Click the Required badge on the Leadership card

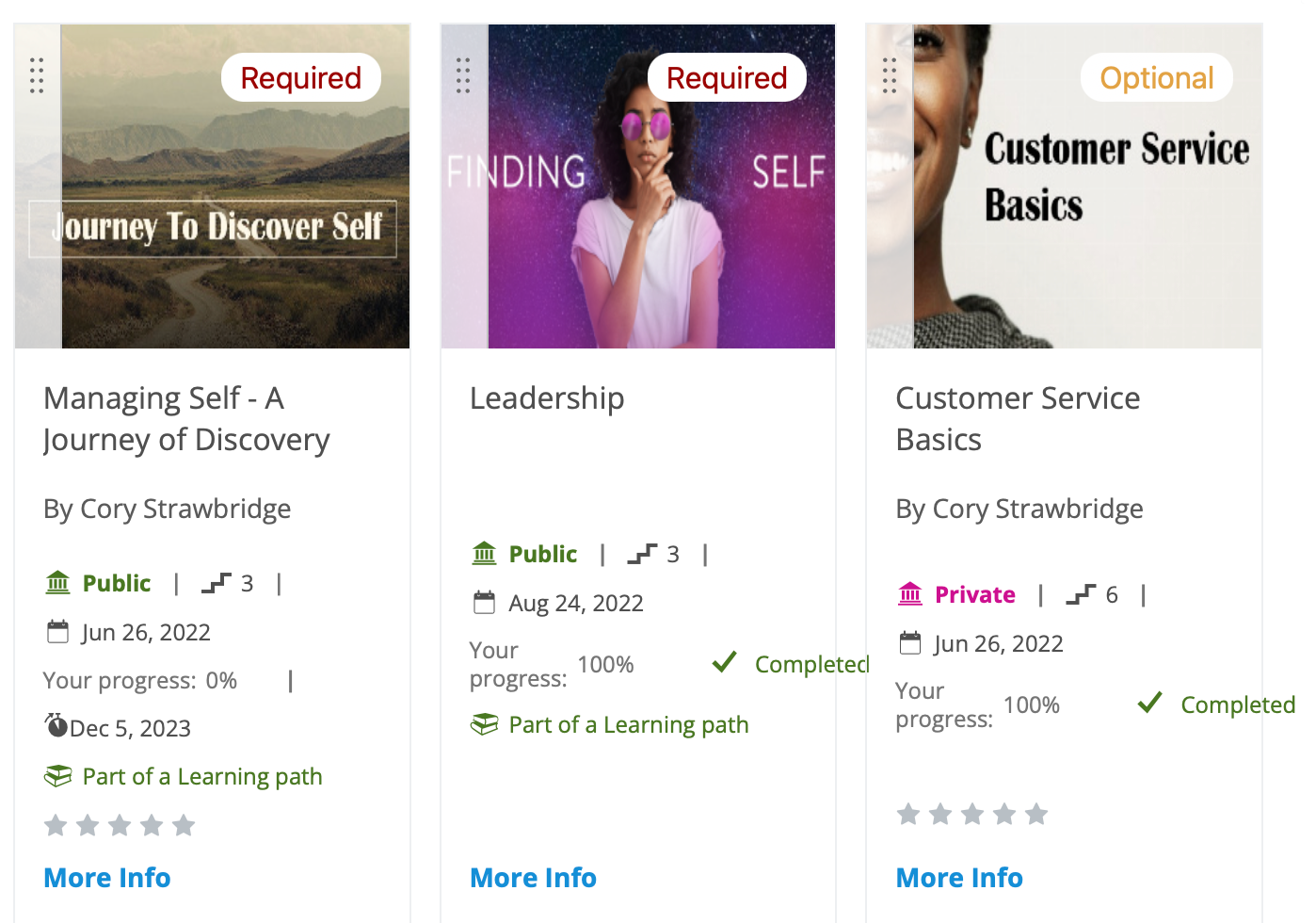[726, 77]
